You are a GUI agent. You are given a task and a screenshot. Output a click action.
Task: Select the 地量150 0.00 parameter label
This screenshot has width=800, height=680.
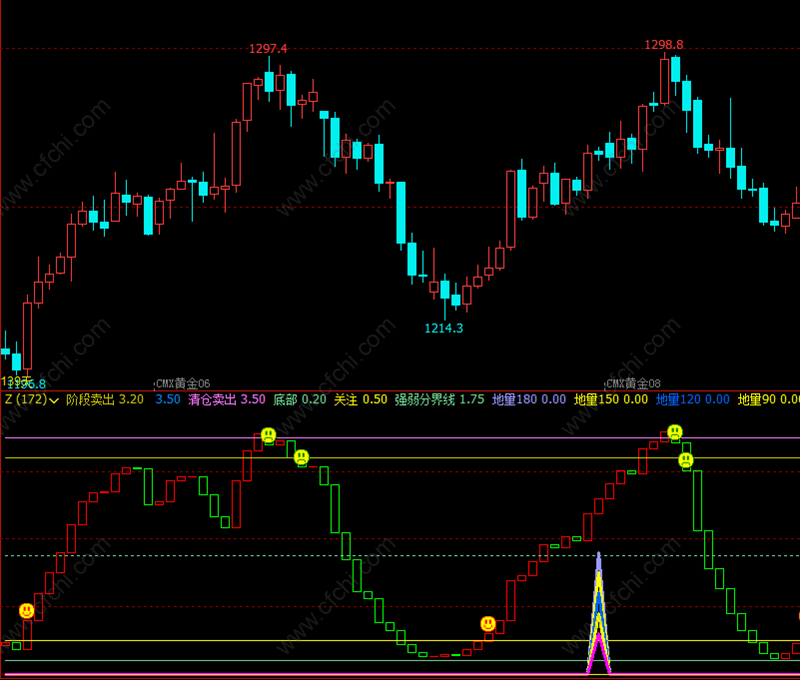(x=611, y=399)
